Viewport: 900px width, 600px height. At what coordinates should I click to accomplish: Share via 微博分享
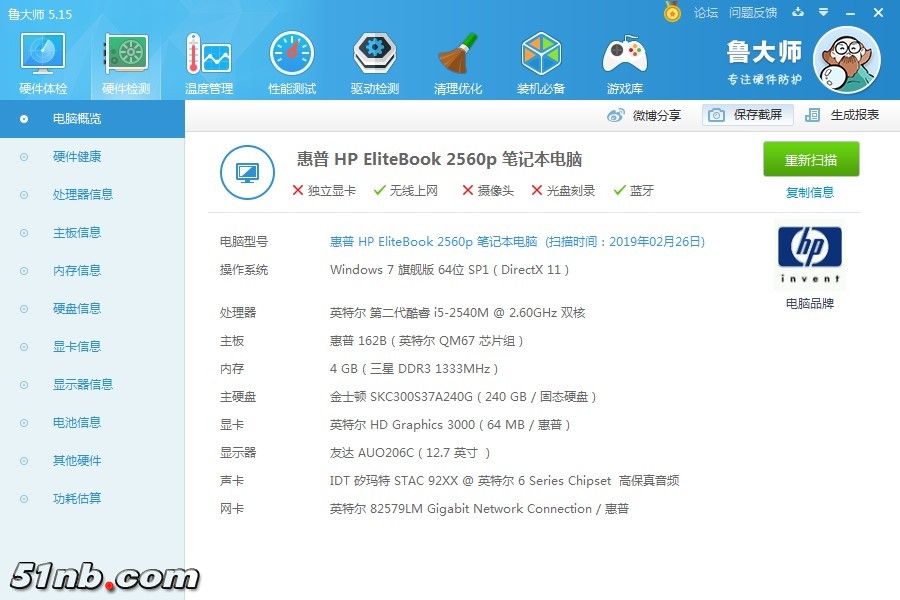[x=645, y=115]
